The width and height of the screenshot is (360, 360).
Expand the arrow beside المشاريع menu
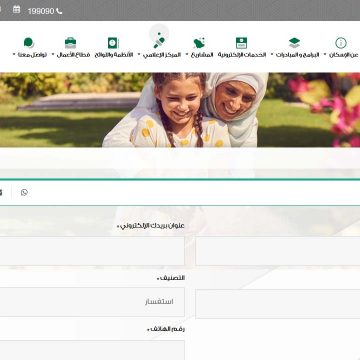[x=187, y=54]
